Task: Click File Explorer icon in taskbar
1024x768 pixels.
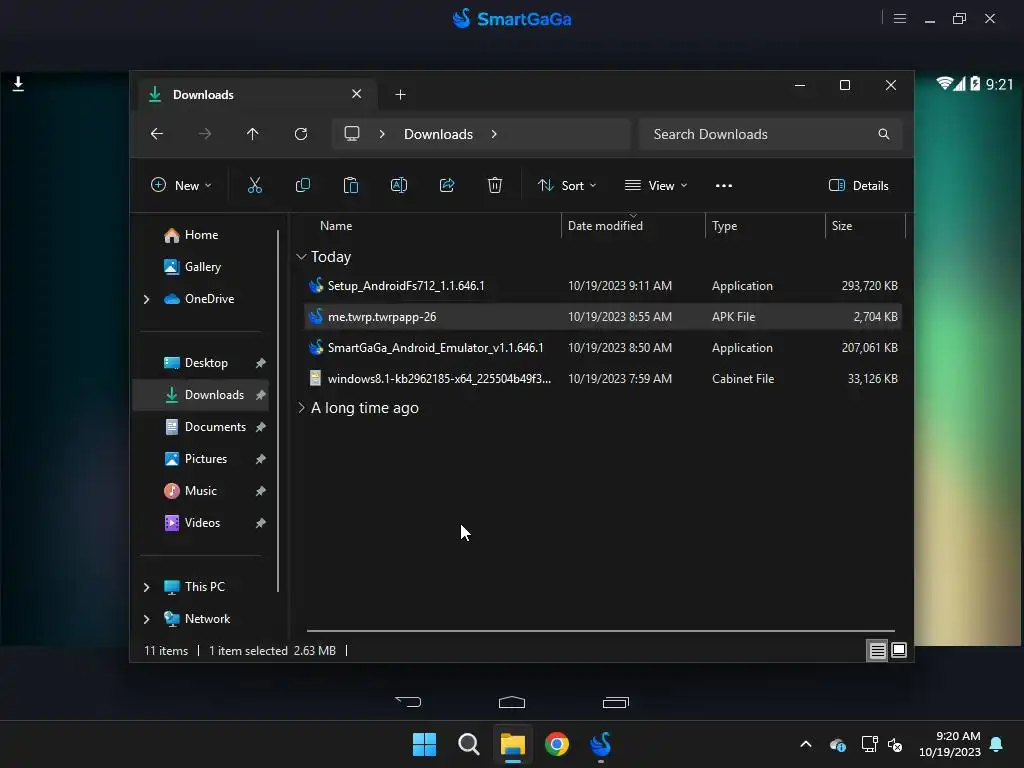Action: coord(513,744)
